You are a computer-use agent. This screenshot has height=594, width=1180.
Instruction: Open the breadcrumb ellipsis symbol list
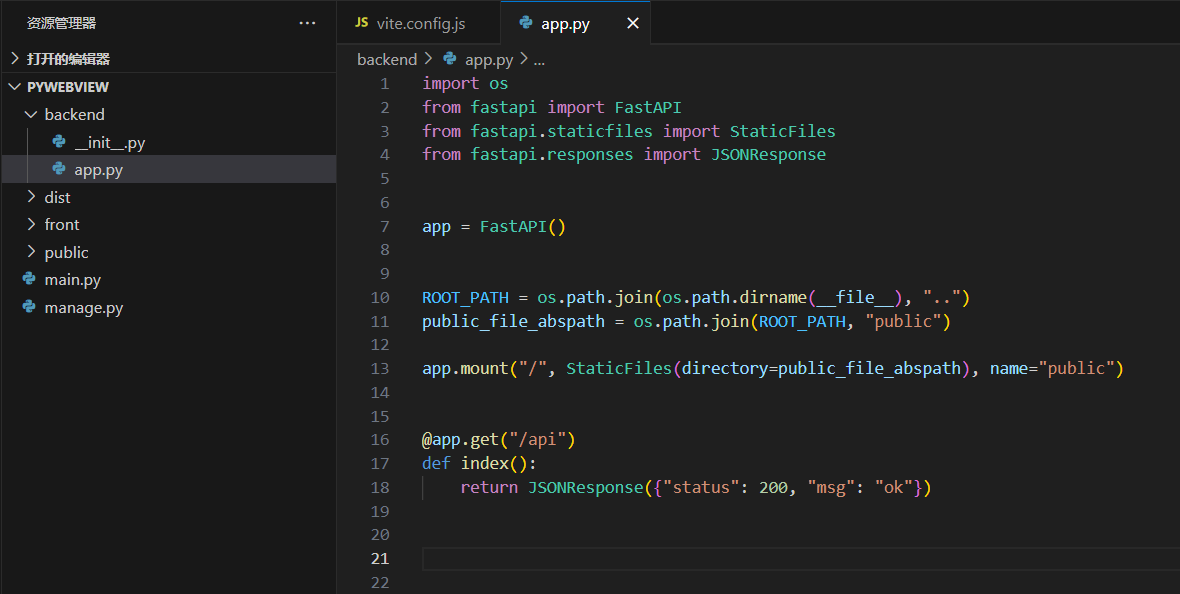[539, 60]
